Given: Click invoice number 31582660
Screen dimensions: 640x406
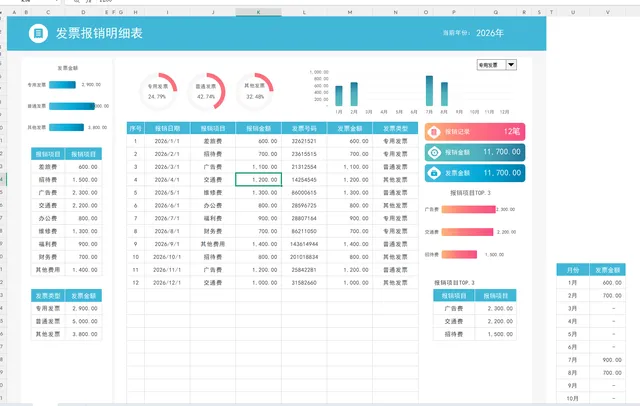Looking at the screenshot, I should (x=304, y=282).
